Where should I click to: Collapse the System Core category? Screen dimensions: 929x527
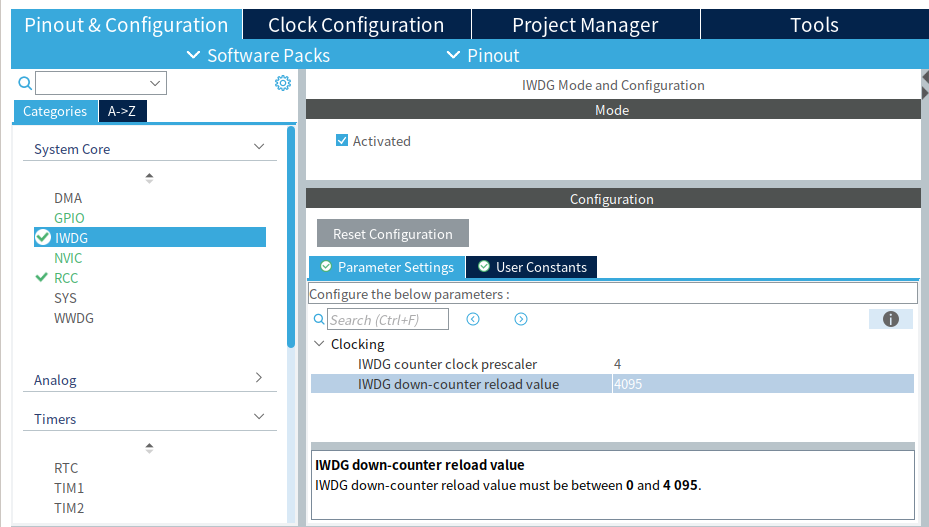259,148
